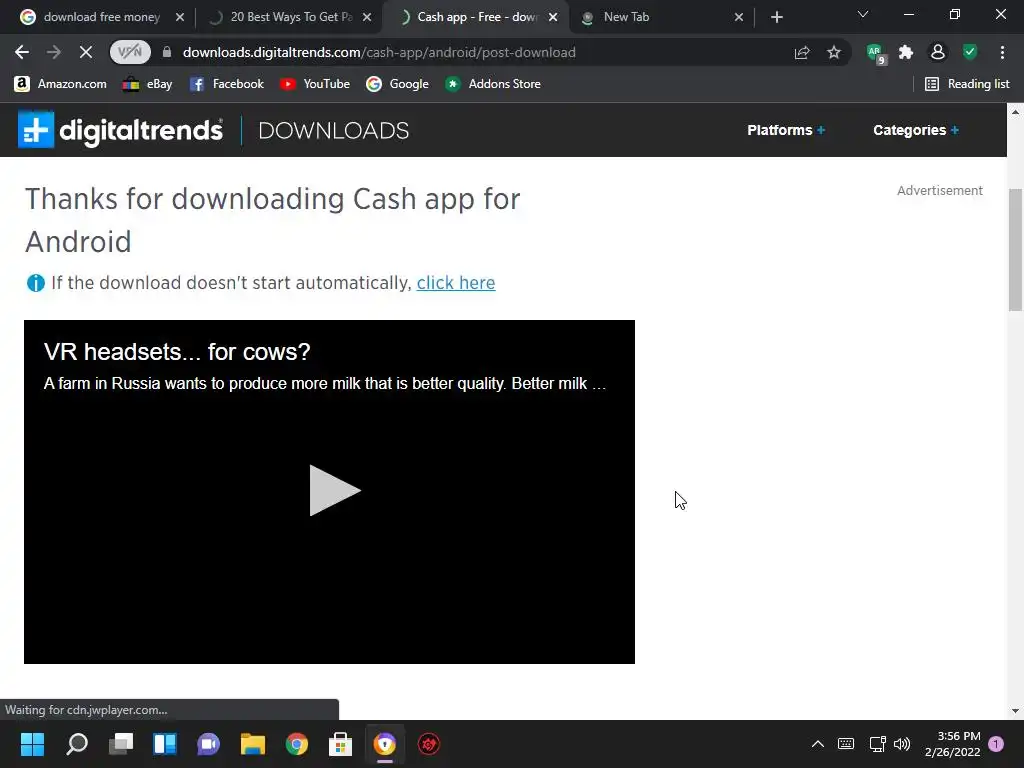
Task: Open Microsoft Store on taskbar
Action: 340,744
